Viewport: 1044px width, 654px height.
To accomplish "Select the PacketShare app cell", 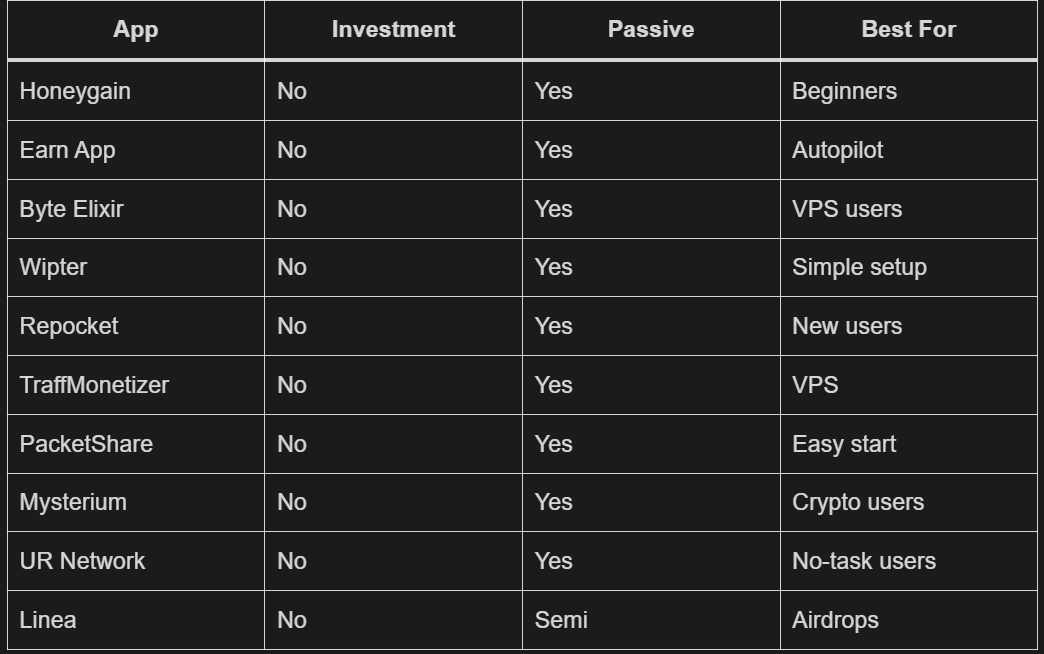I will point(86,444).
